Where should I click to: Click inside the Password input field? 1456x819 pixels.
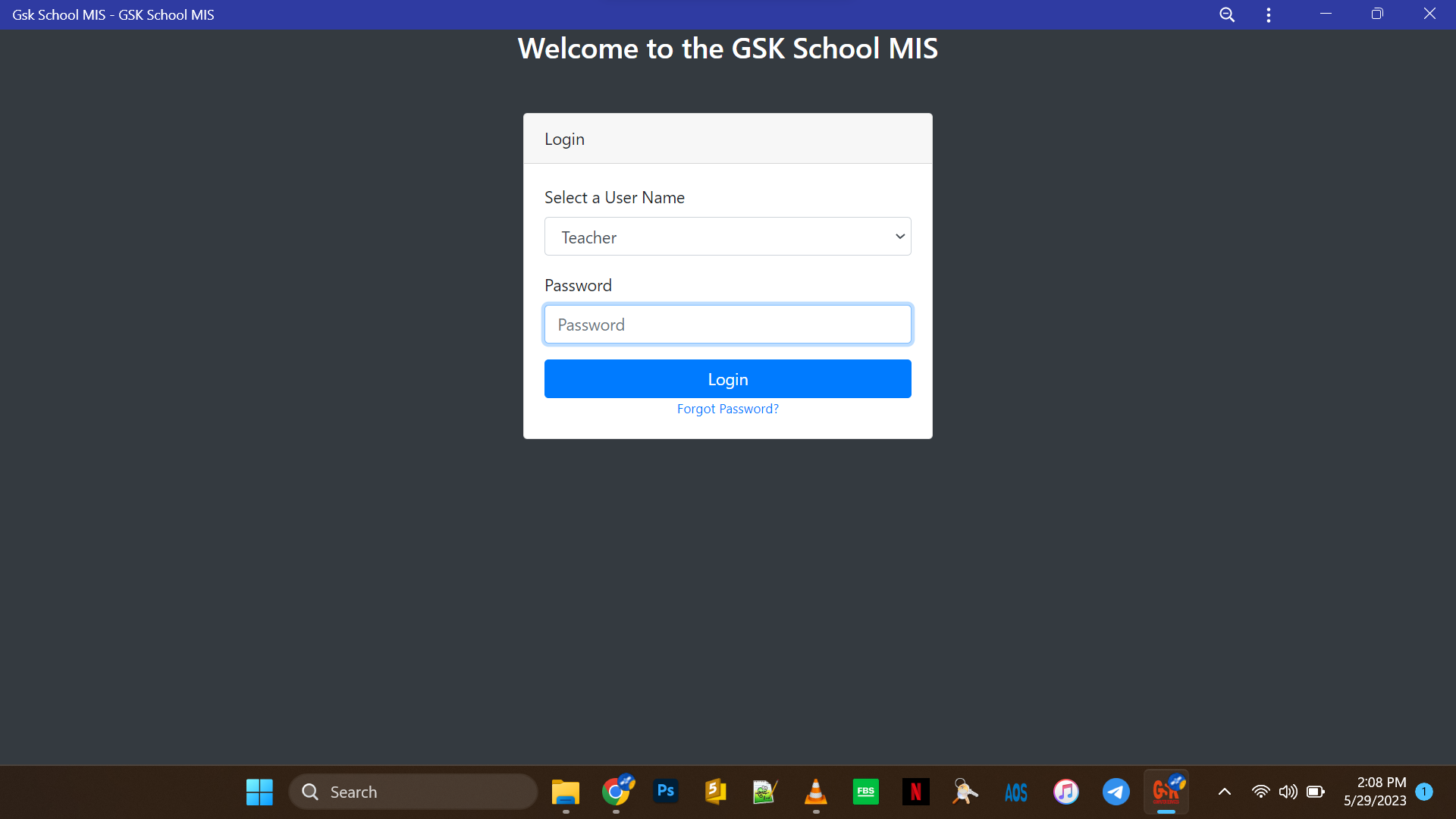coord(727,325)
